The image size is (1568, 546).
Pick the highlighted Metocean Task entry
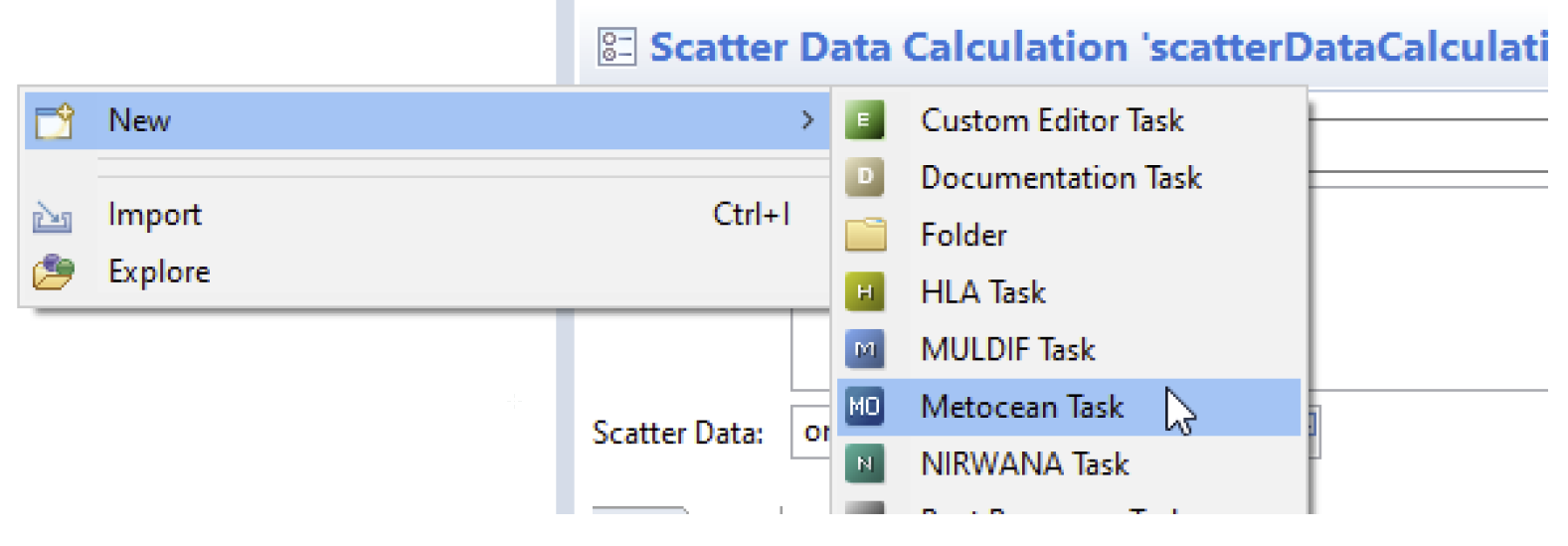pos(1021,407)
